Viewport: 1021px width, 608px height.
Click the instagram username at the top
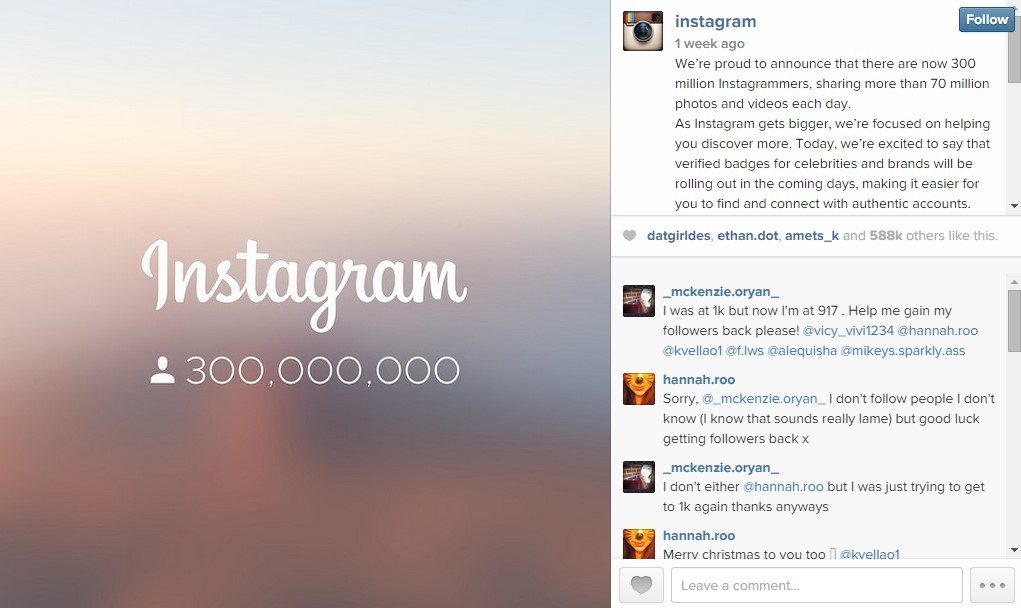(715, 21)
